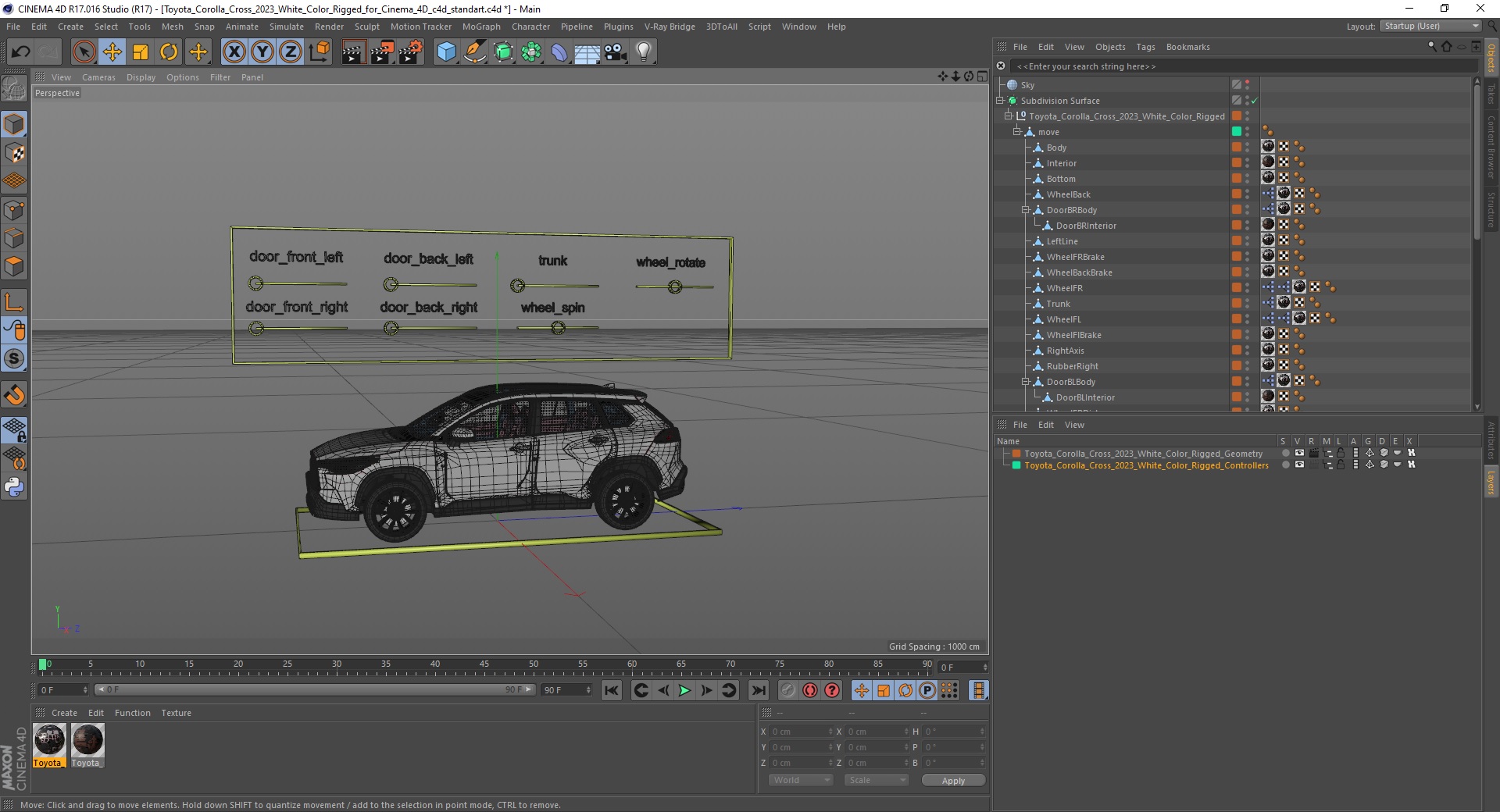Click Record Active Objects keyframe button

(x=787, y=690)
